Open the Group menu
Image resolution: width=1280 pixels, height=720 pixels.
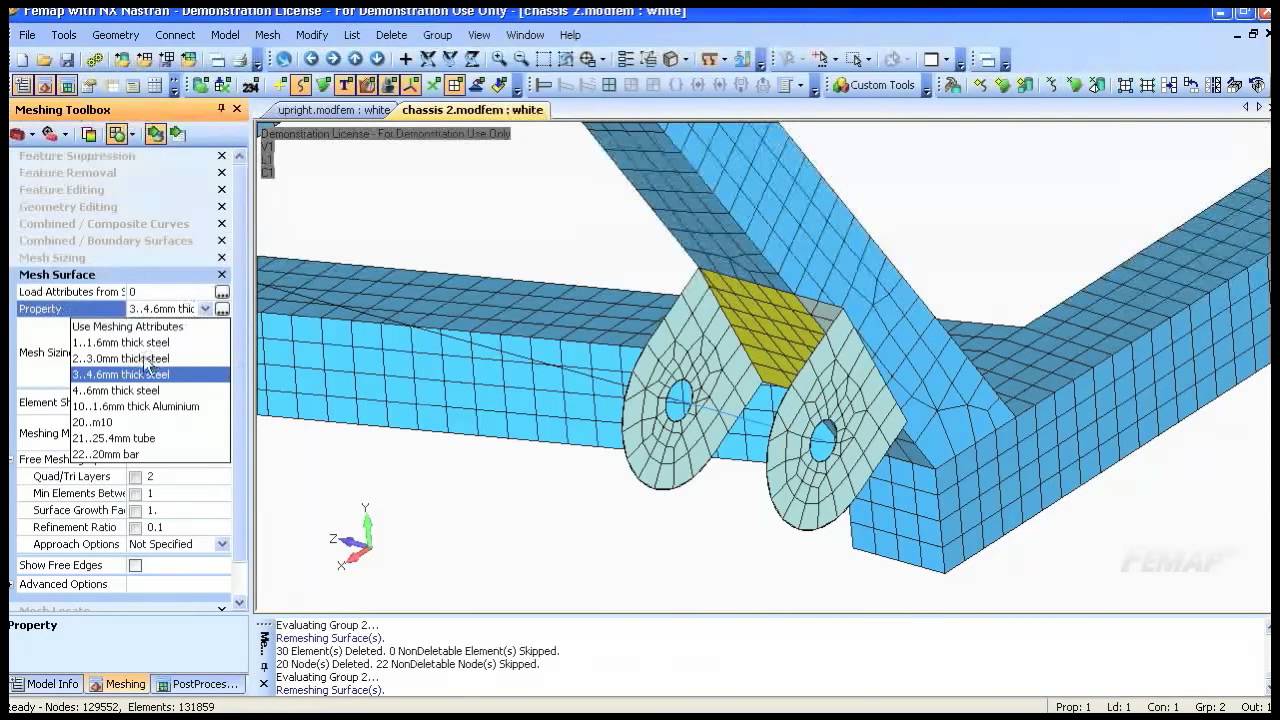[x=437, y=35]
